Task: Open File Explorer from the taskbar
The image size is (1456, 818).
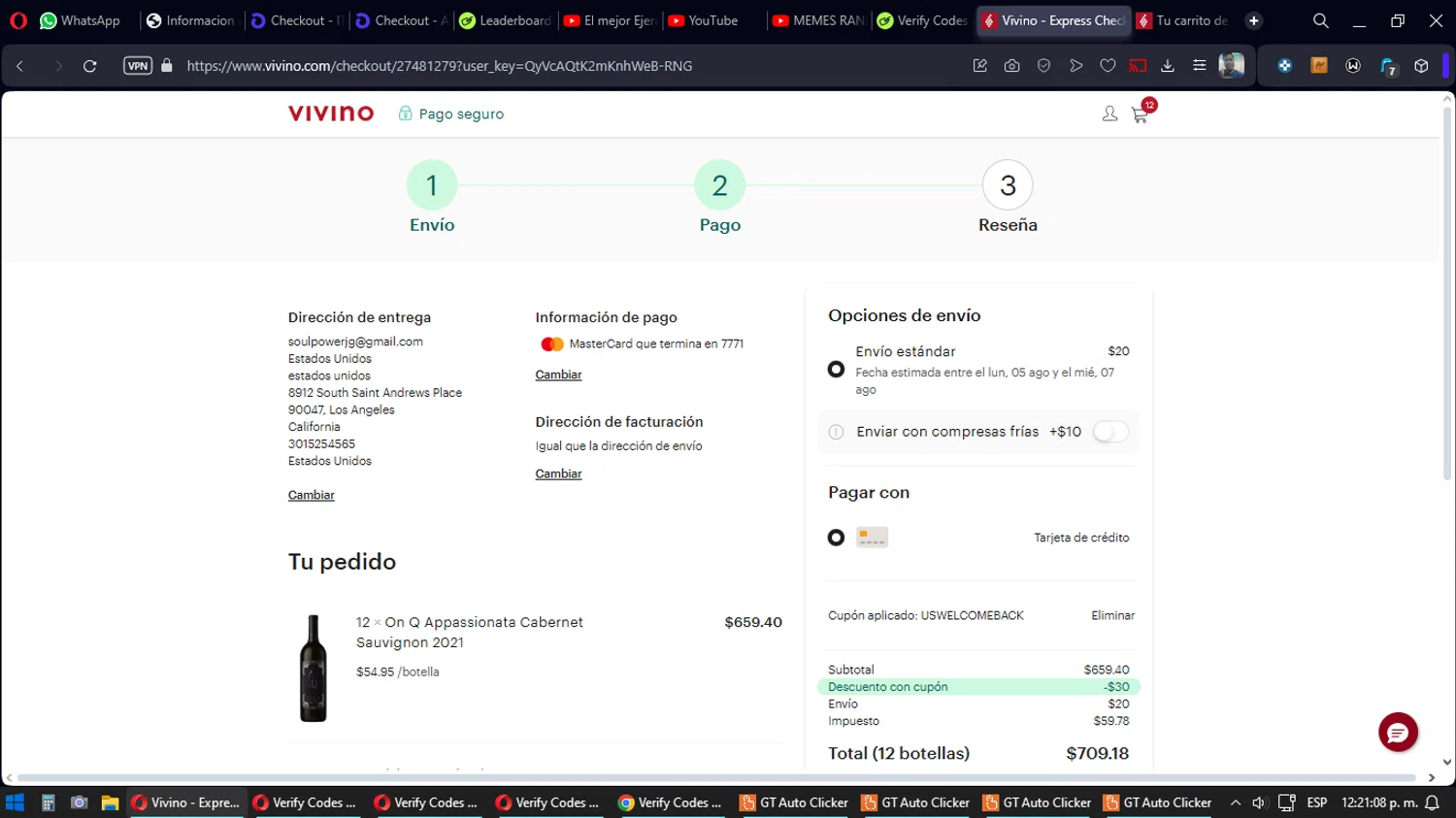Action: pyautogui.click(x=110, y=802)
